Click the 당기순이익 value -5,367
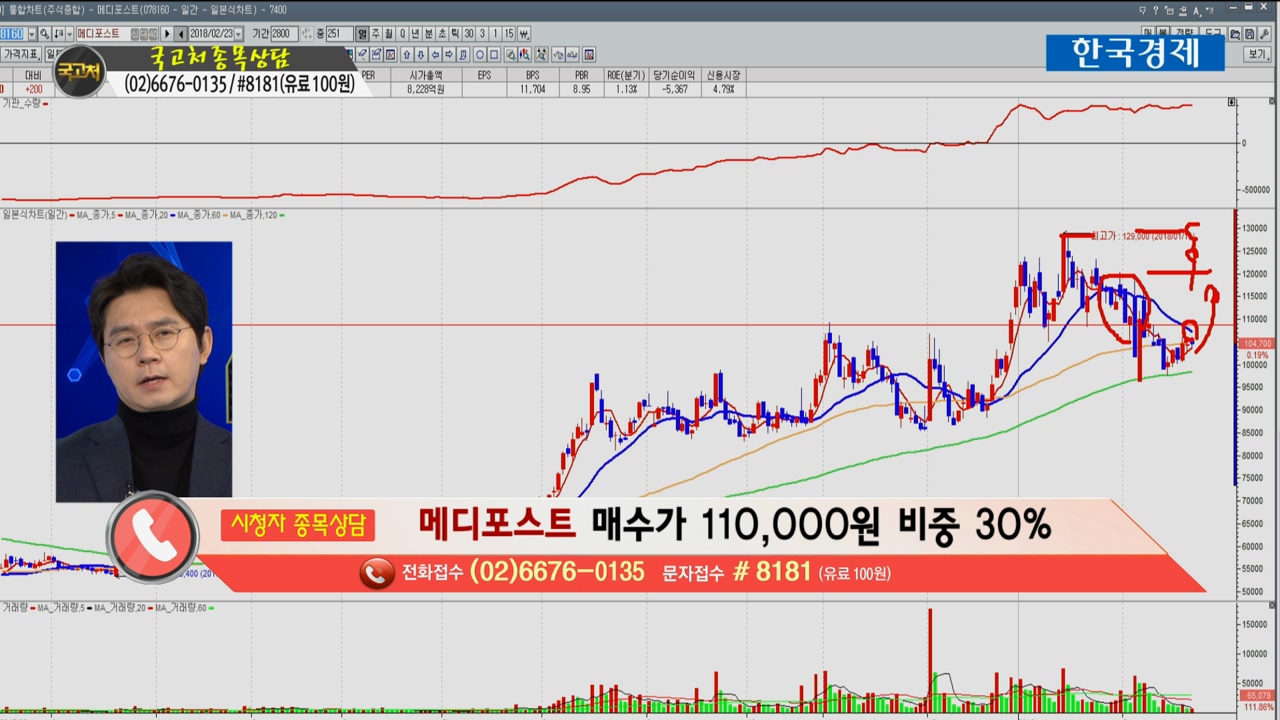The image size is (1280, 720). 674,89
